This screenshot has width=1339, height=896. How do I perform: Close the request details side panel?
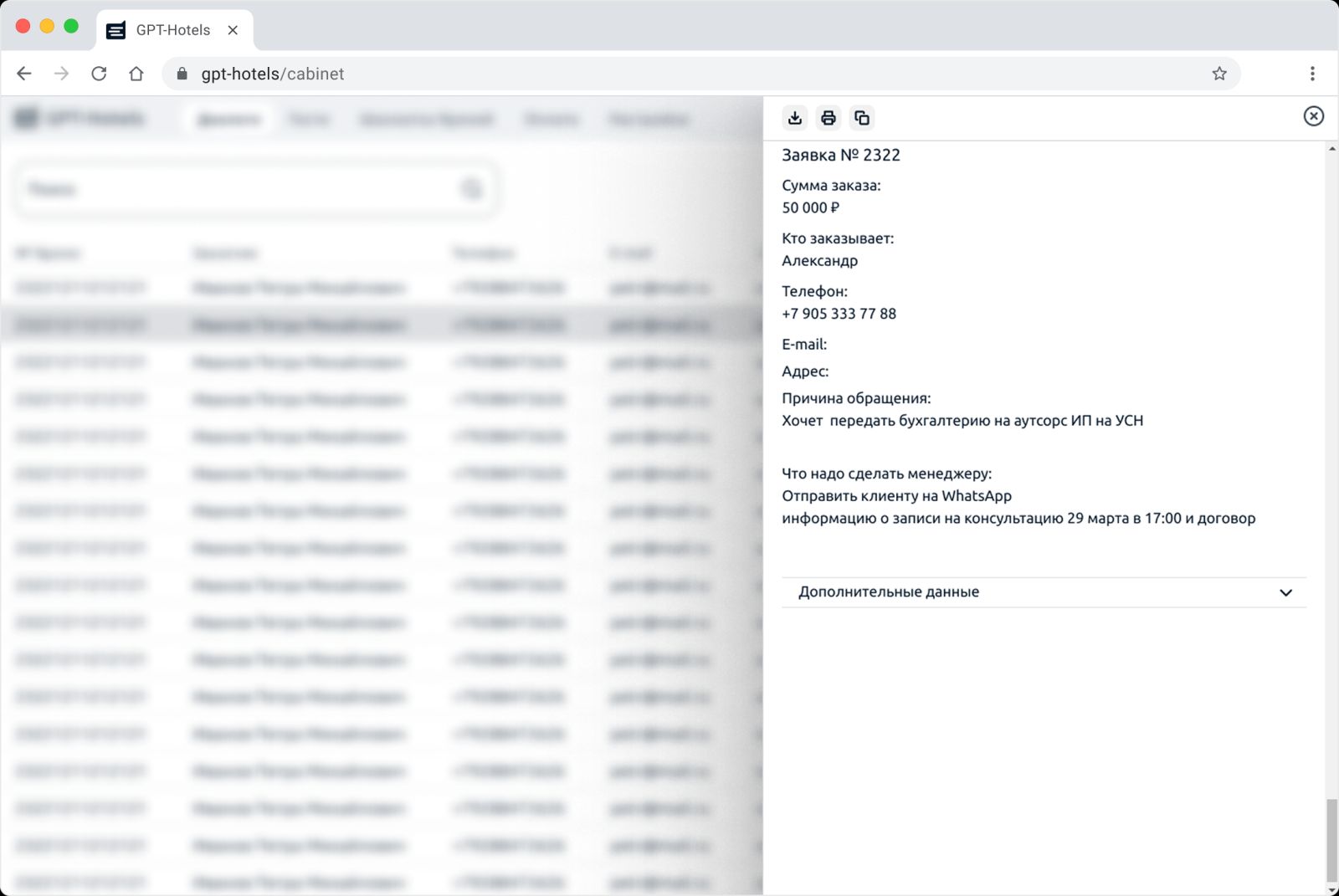click(1313, 116)
